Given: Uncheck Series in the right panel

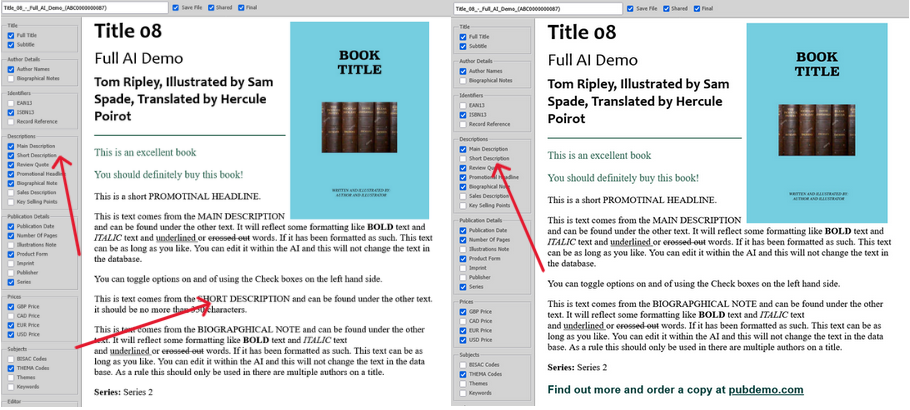Looking at the screenshot, I should pyautogui.click(x=463, y=286).
